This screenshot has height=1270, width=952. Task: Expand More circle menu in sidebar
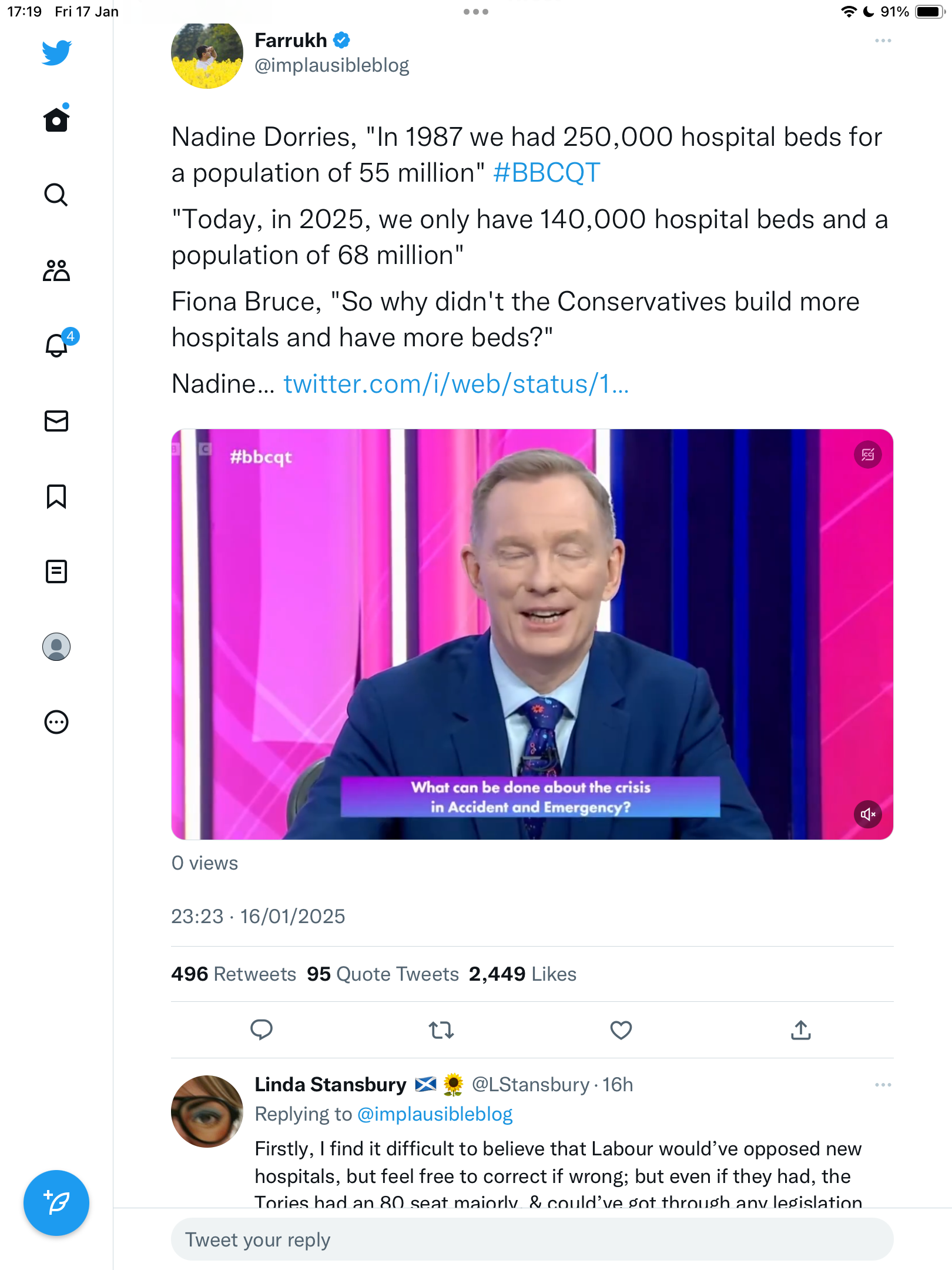56,722
